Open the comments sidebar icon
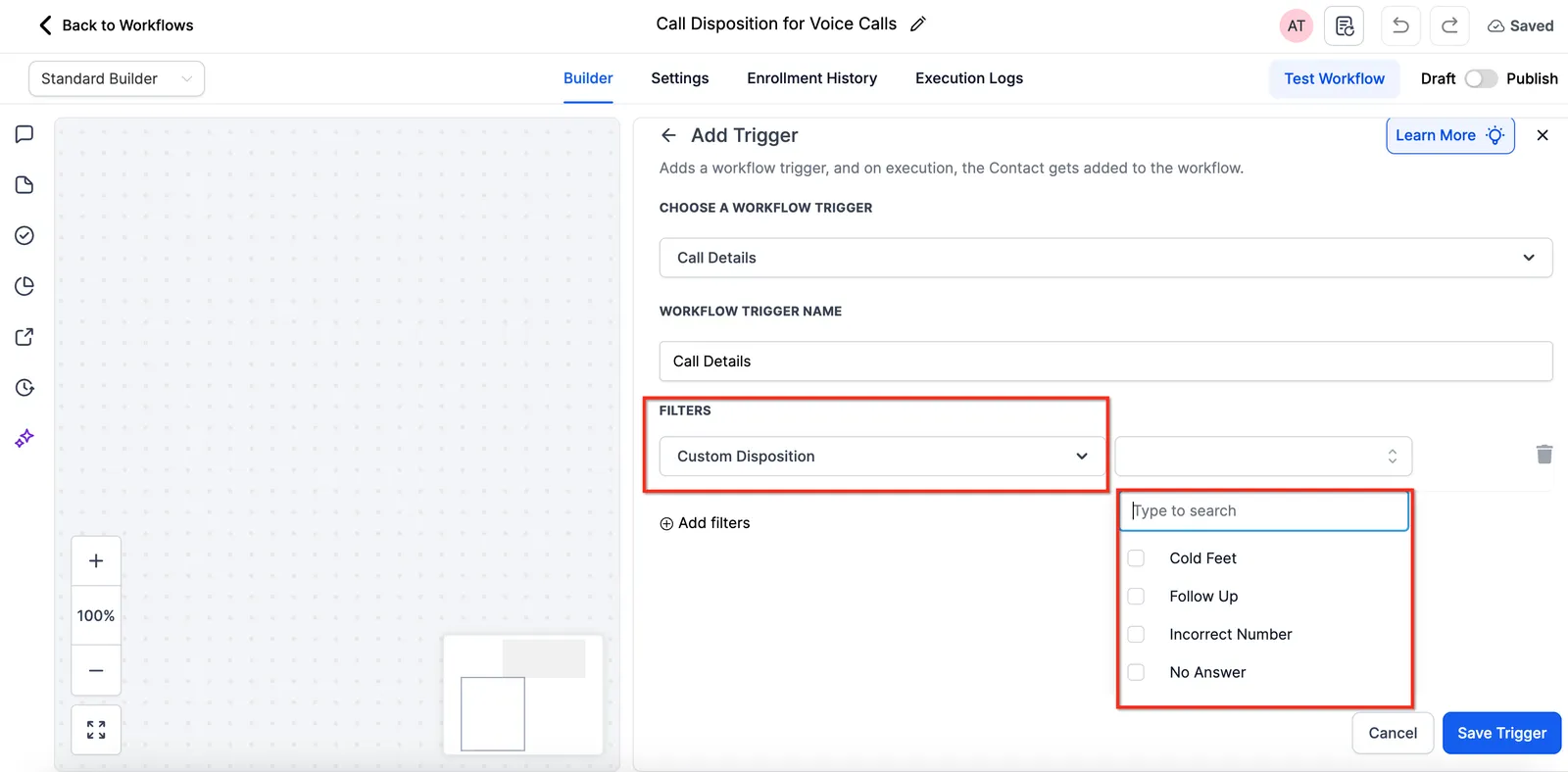The width and height of the screenshot is (1568, 772). pos(24,134)
